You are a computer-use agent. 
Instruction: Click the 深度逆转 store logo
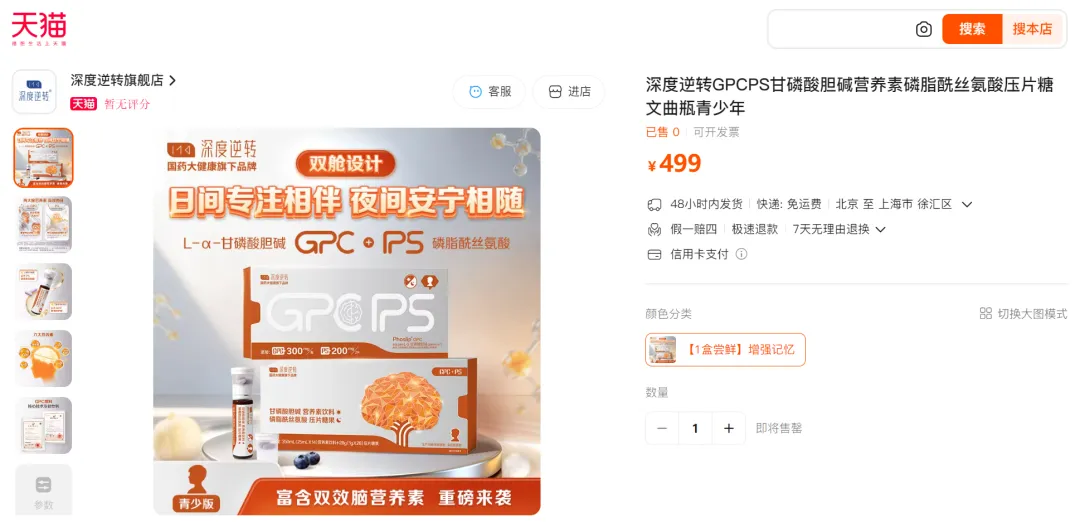(x=34, y=92)
